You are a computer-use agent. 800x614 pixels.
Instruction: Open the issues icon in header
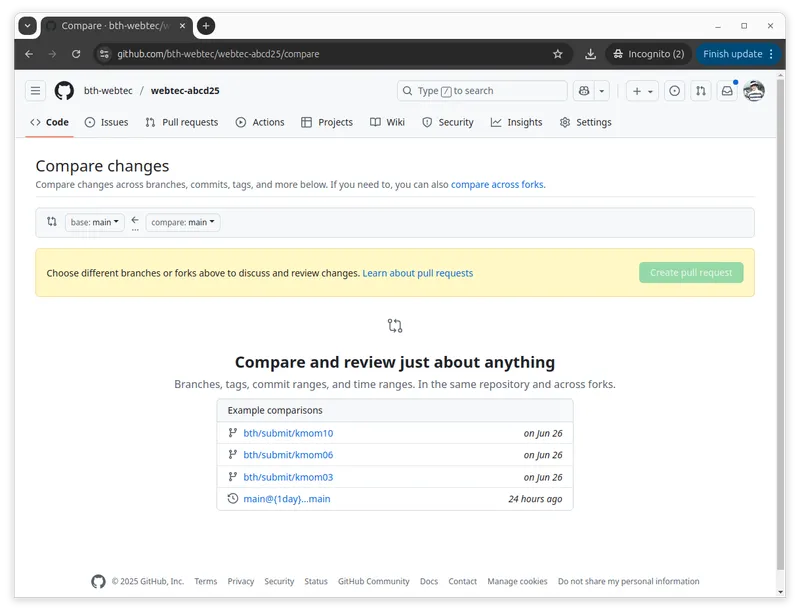[x=675, y=91]
